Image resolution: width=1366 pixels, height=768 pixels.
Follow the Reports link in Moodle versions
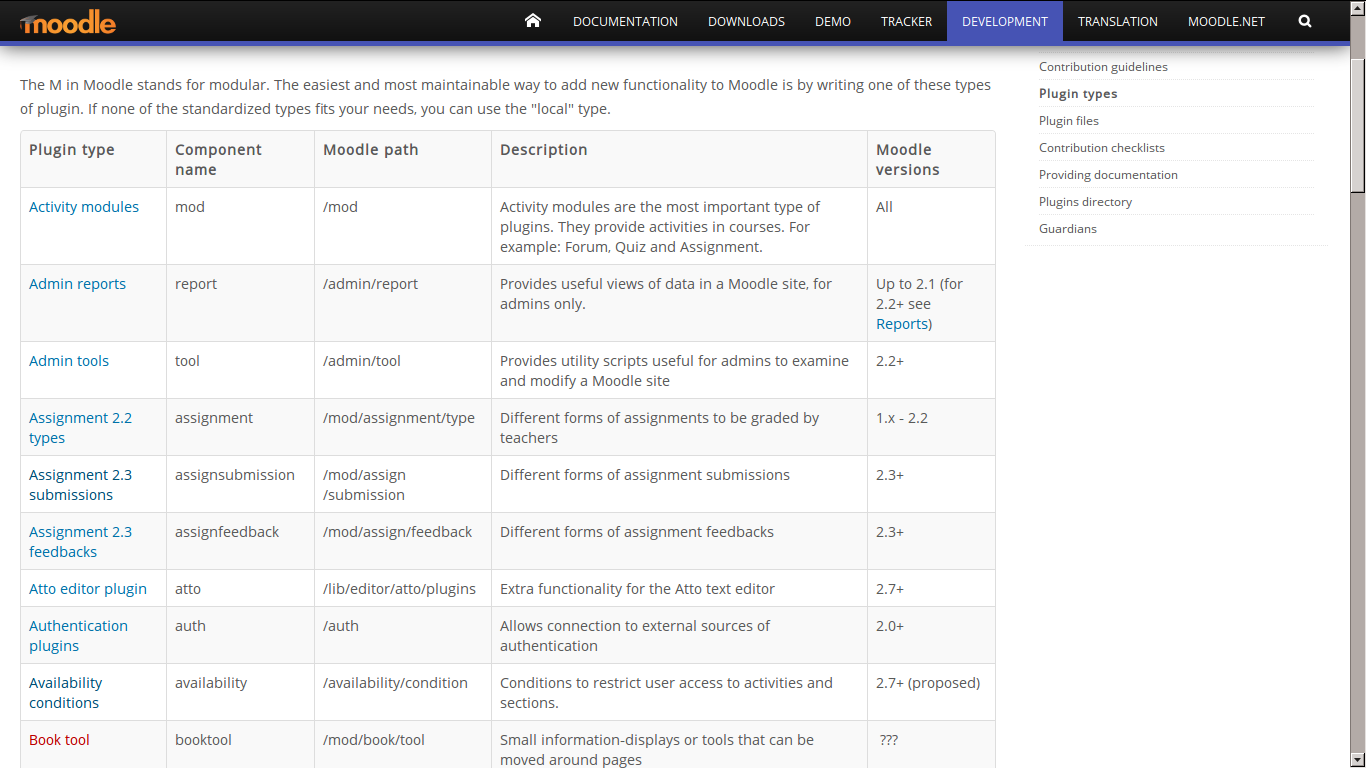click(x=901, y=324)
